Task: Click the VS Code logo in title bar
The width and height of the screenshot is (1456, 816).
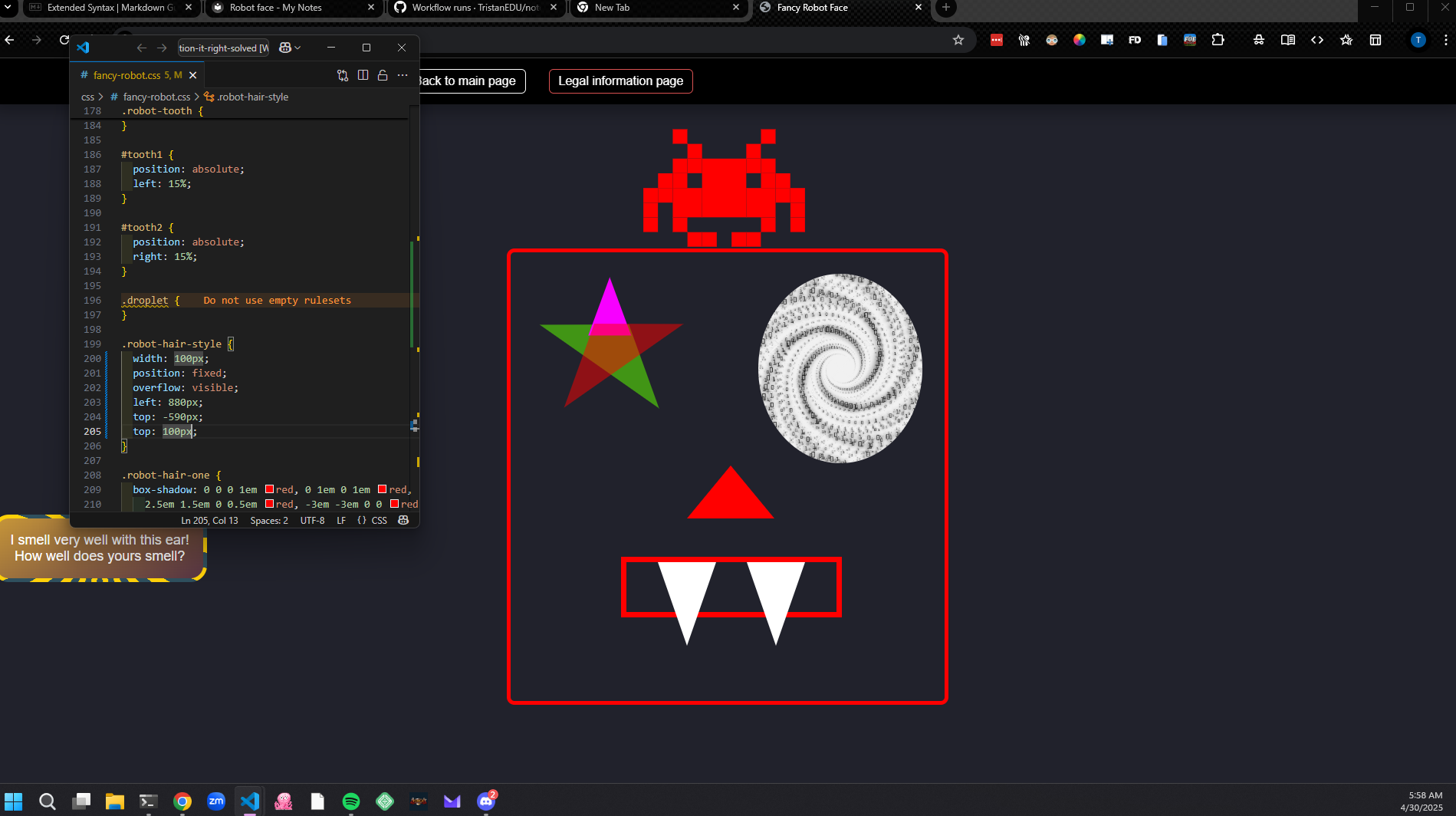Action: coord(83,48)
